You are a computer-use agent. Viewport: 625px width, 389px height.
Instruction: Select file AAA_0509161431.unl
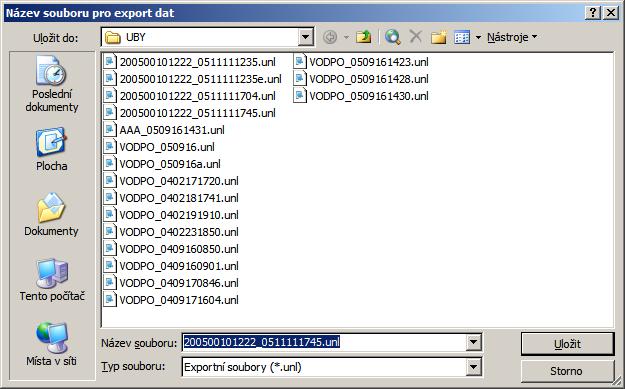[x=172, y=130]
